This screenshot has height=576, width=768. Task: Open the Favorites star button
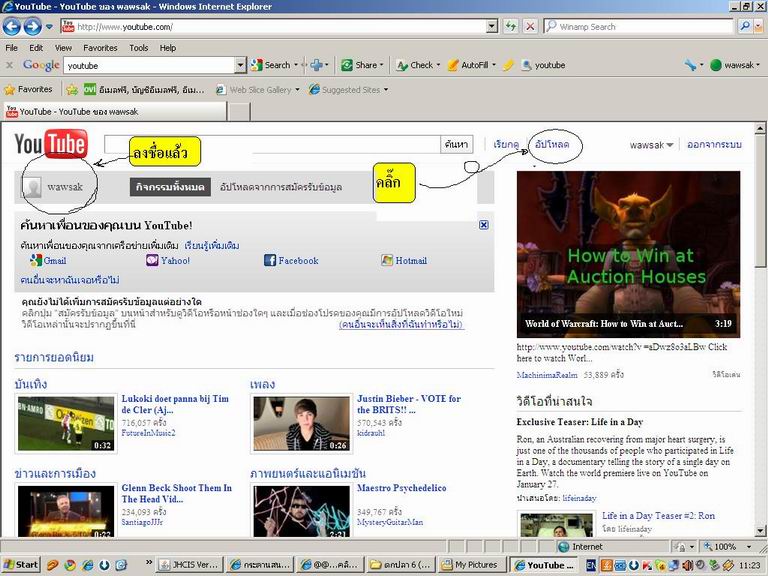(x=28, y=89)
